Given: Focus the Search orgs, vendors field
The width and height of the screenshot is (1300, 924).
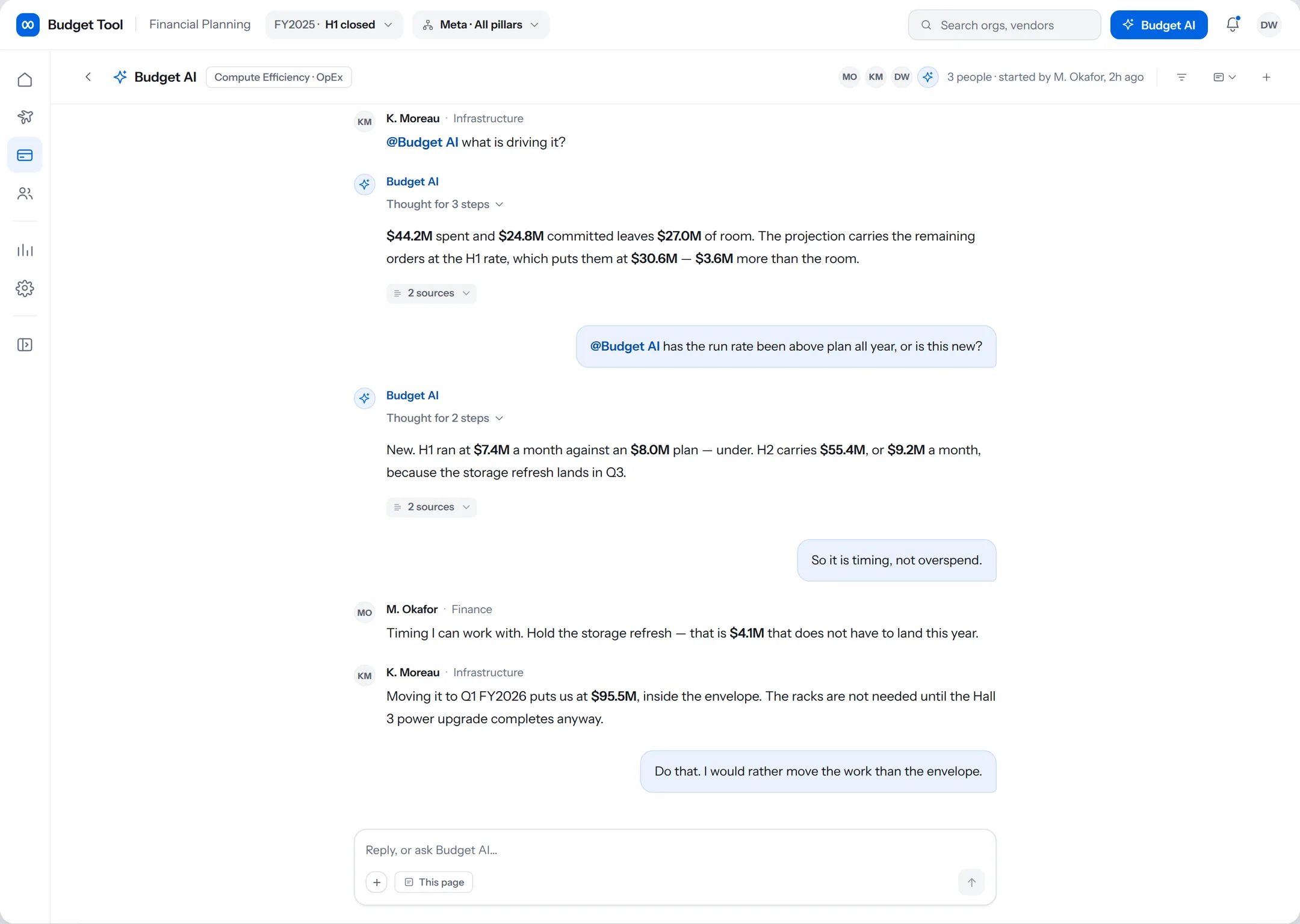Looking at the screenshot, I should click(1004, 25).
